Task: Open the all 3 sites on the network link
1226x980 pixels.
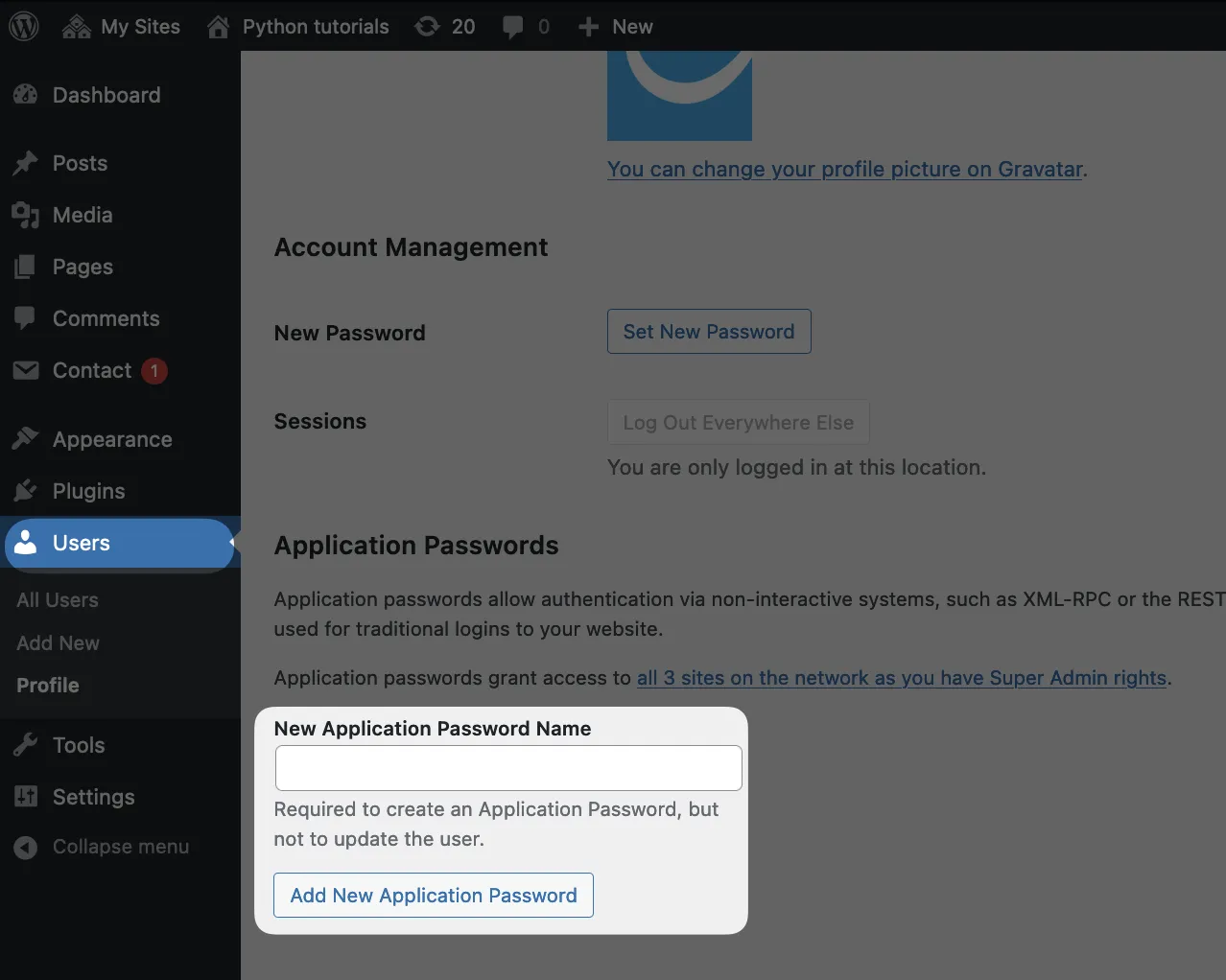Action: coord(902,678)
